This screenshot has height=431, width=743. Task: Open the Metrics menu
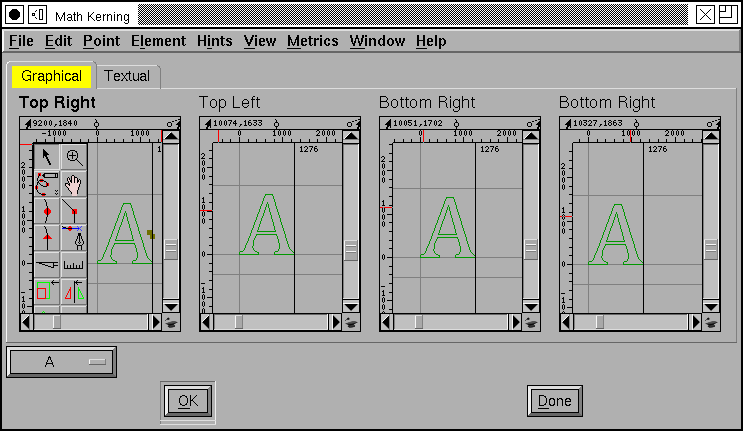(x=312, y=41)
